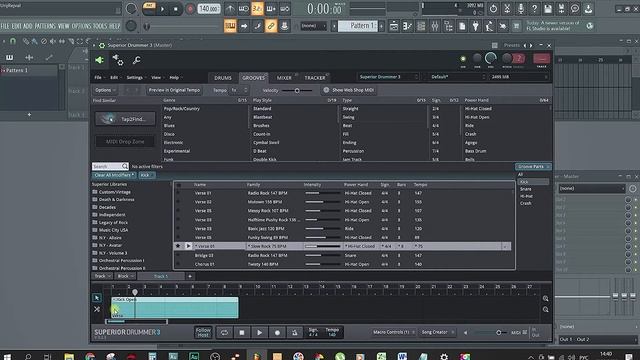Toggle the metronome in Superior Drummer transport
Viewport: 640px width, 360px height.
(x=295, y=333)
